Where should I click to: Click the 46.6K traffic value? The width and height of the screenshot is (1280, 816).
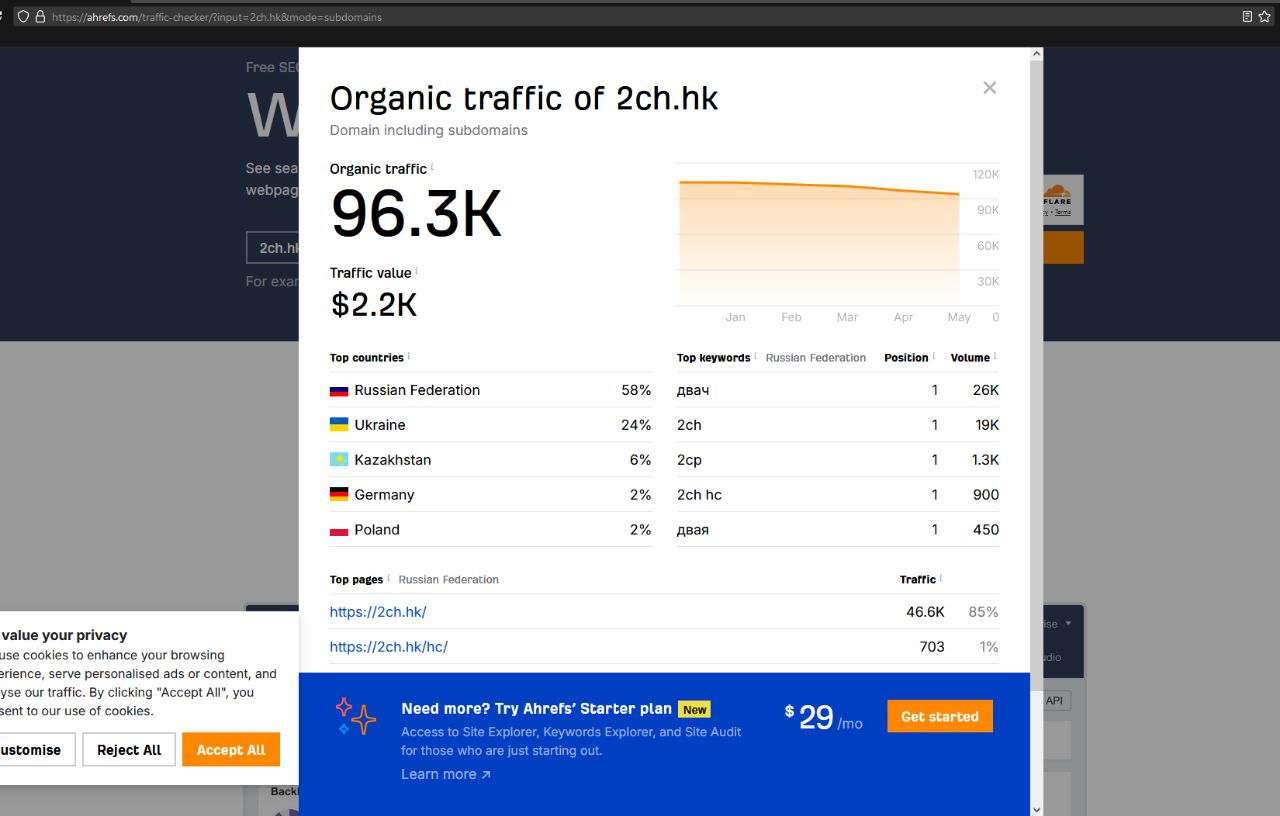925,612
